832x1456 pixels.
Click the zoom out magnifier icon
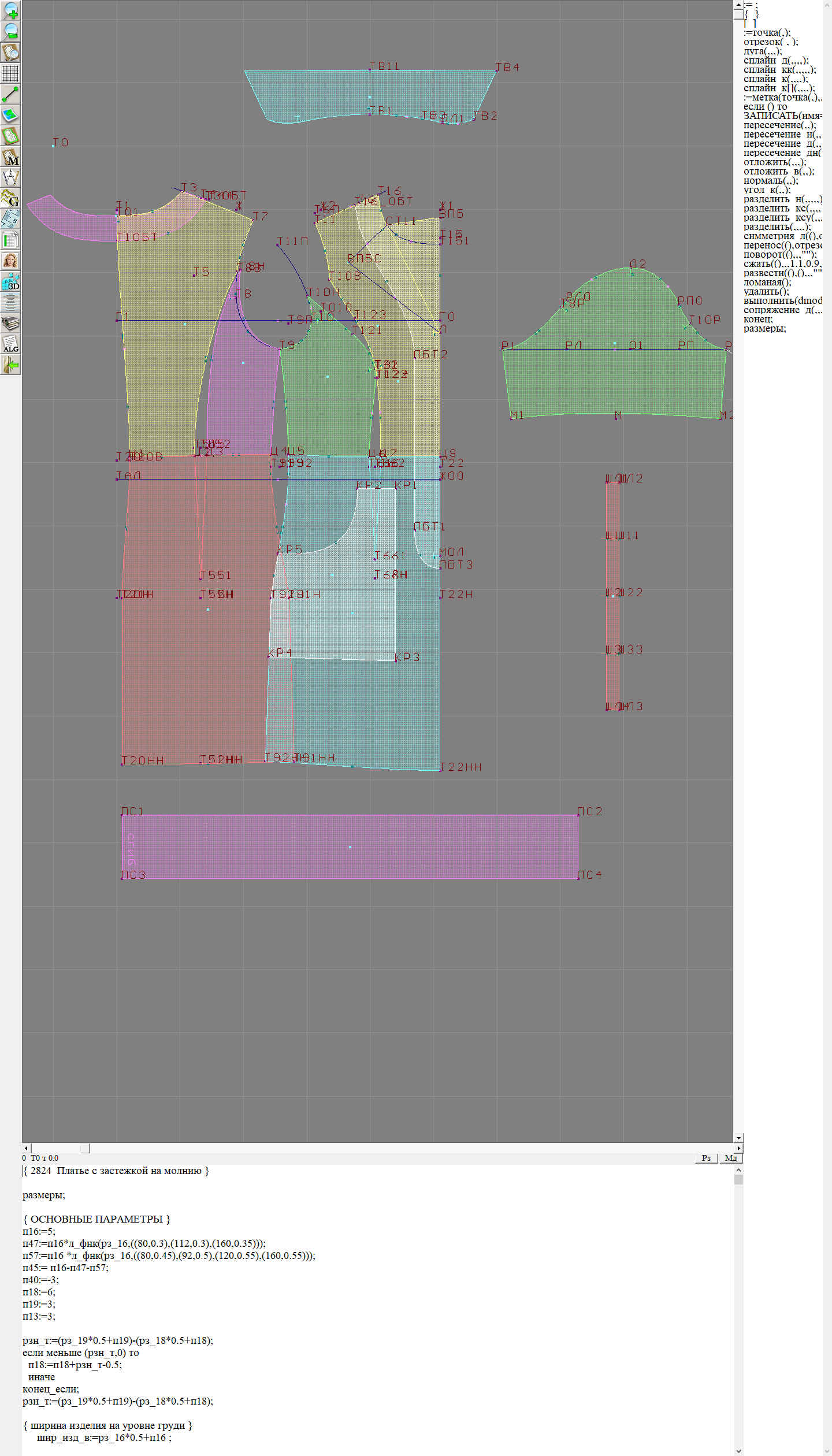pos(10,31)
